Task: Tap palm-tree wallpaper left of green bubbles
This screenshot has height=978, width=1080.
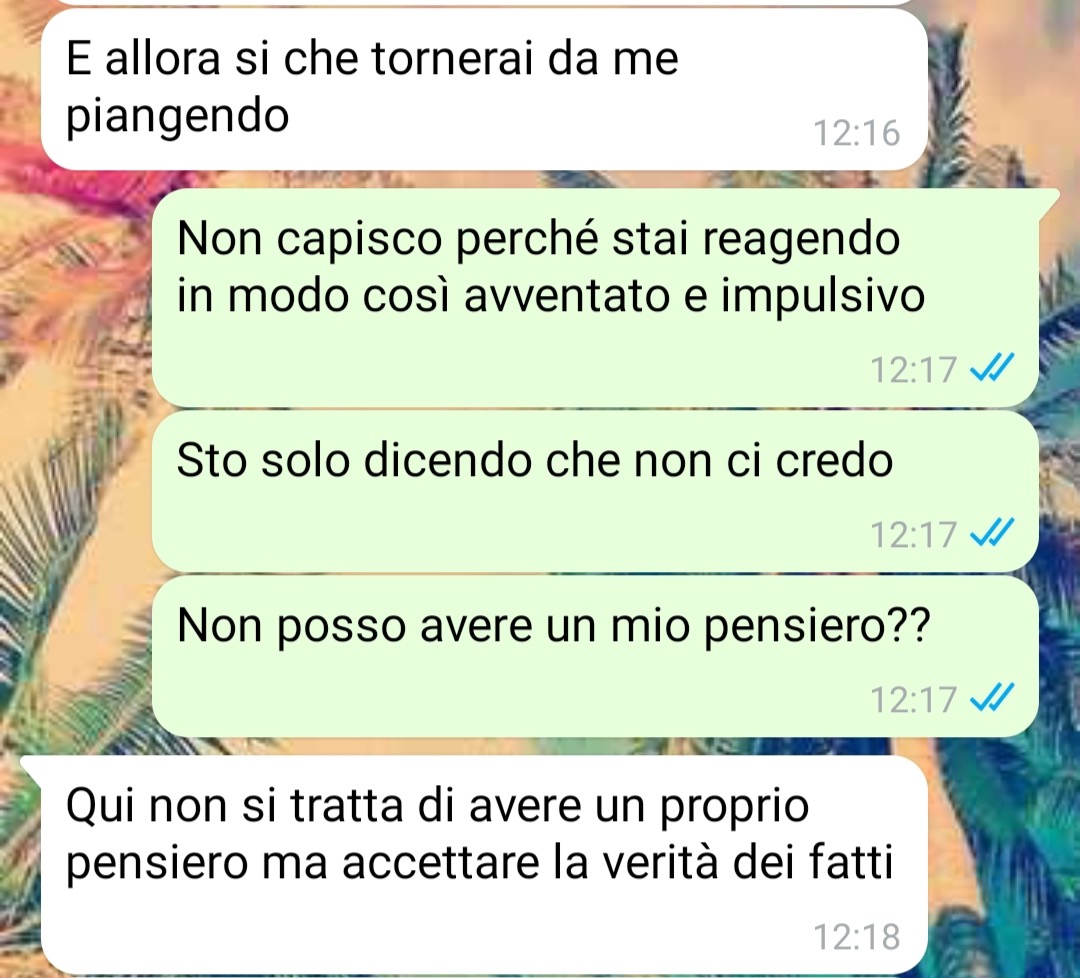Action: (x=76, y=482)
